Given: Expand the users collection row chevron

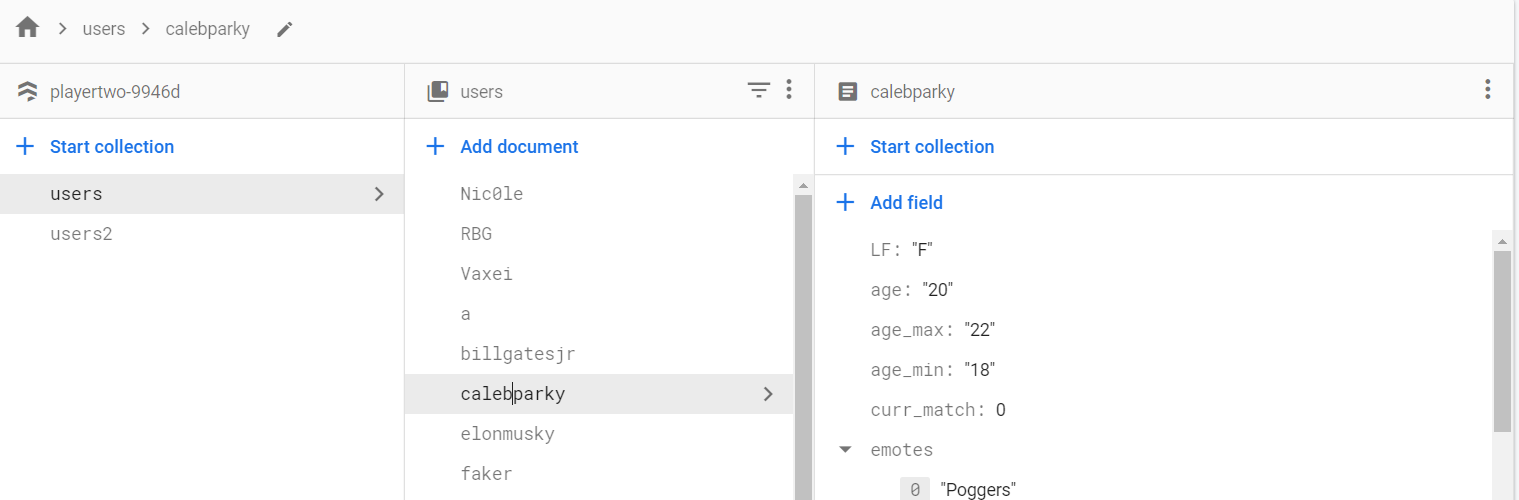Looking at the screenshot, I should coord(379,194).
